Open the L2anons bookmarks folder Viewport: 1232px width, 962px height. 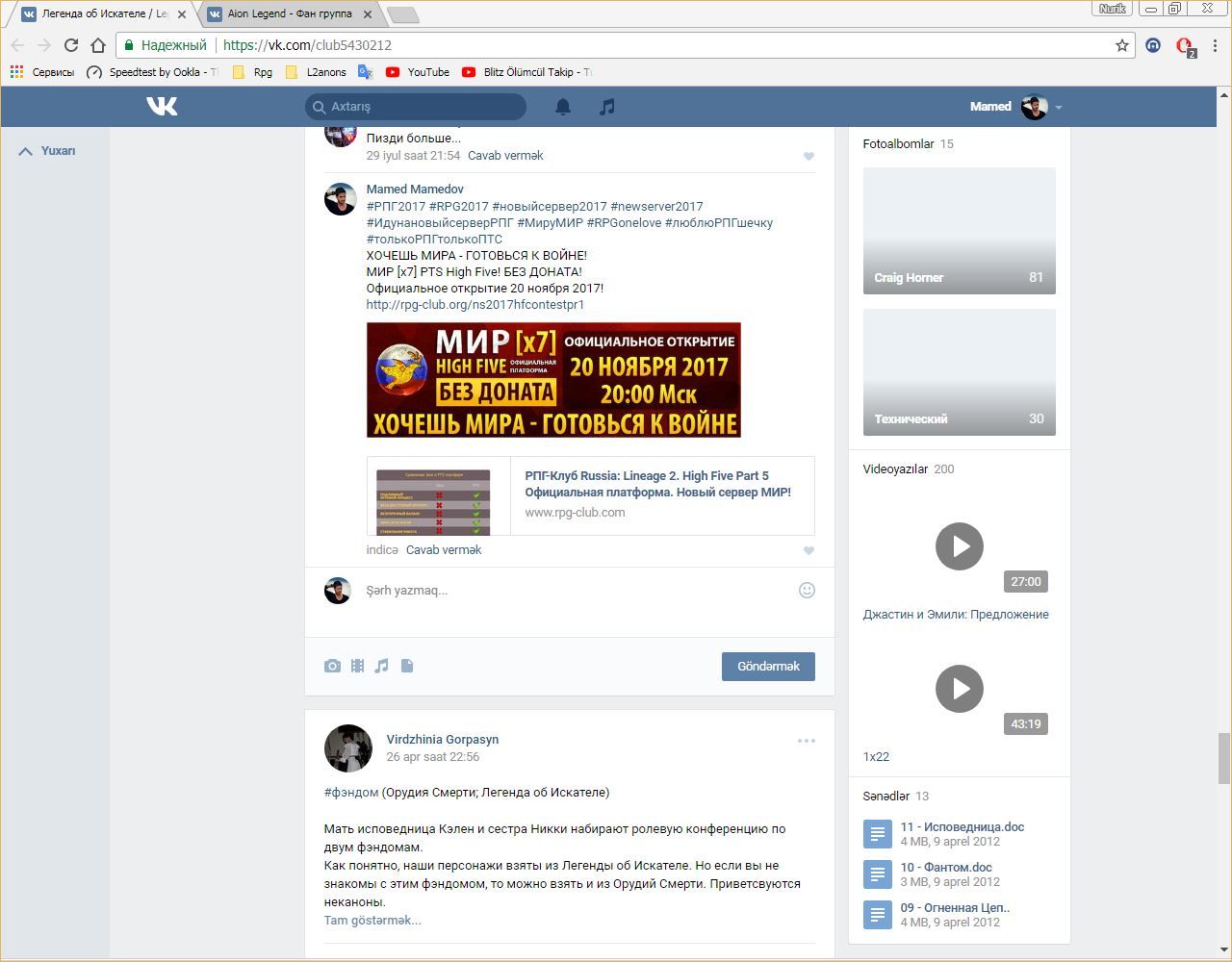[316, 72]
